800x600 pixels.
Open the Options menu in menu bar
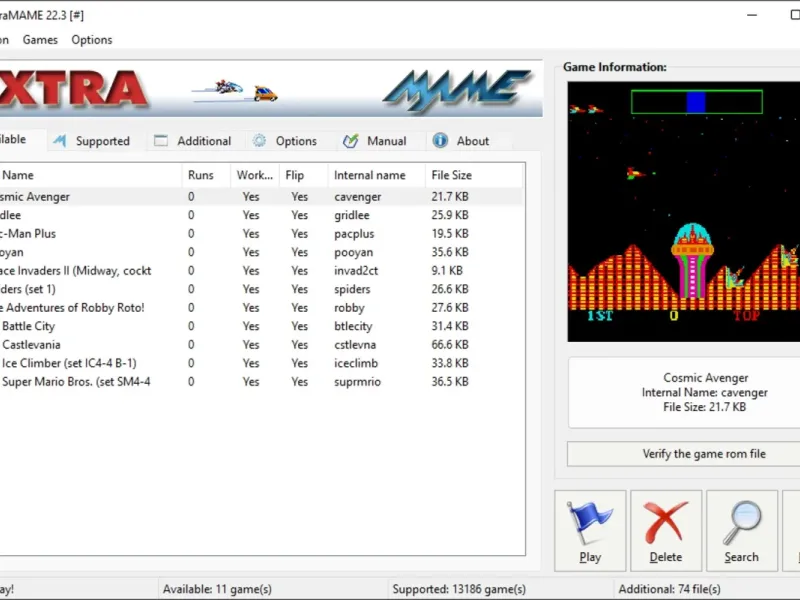[92, 40]
